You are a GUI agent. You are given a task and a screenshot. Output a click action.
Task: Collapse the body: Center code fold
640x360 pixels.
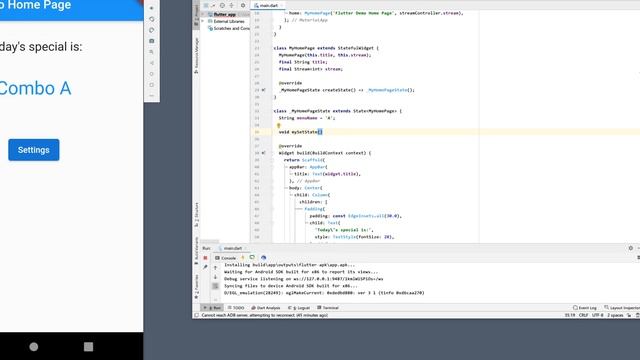286,188
